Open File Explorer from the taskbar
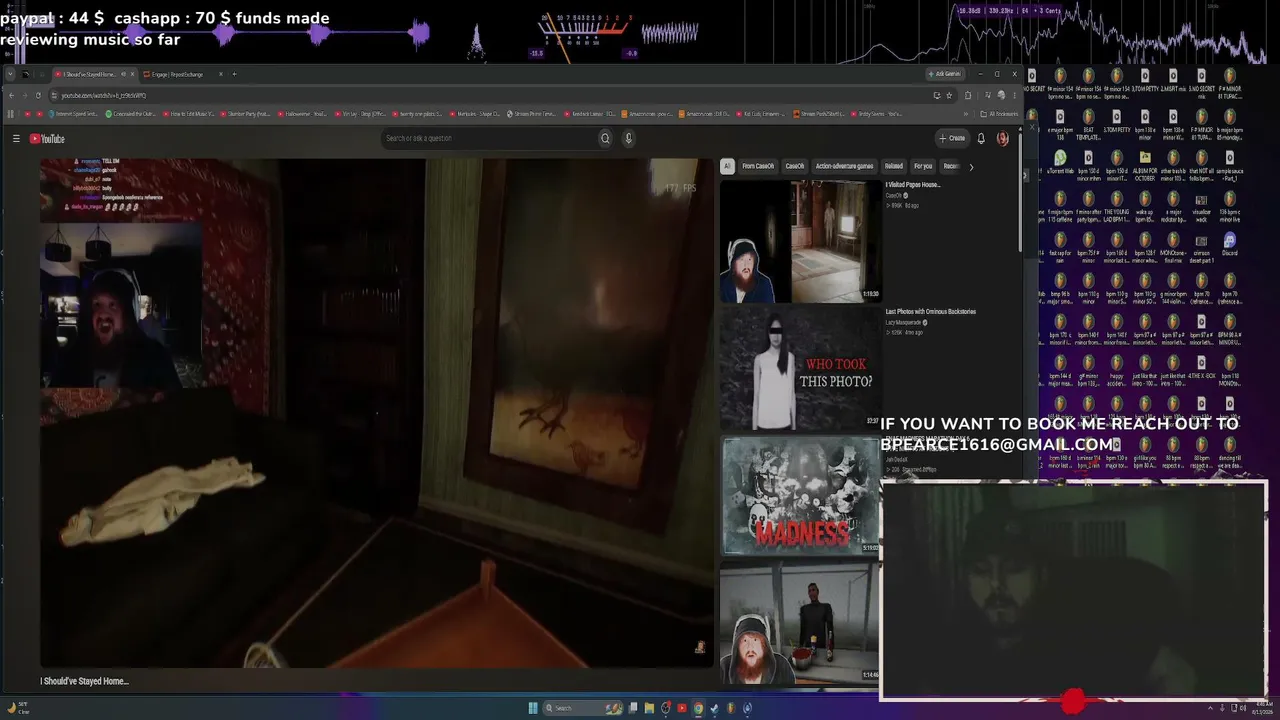Viewport: 1280px width, 720px height. [x=649, y=708]
